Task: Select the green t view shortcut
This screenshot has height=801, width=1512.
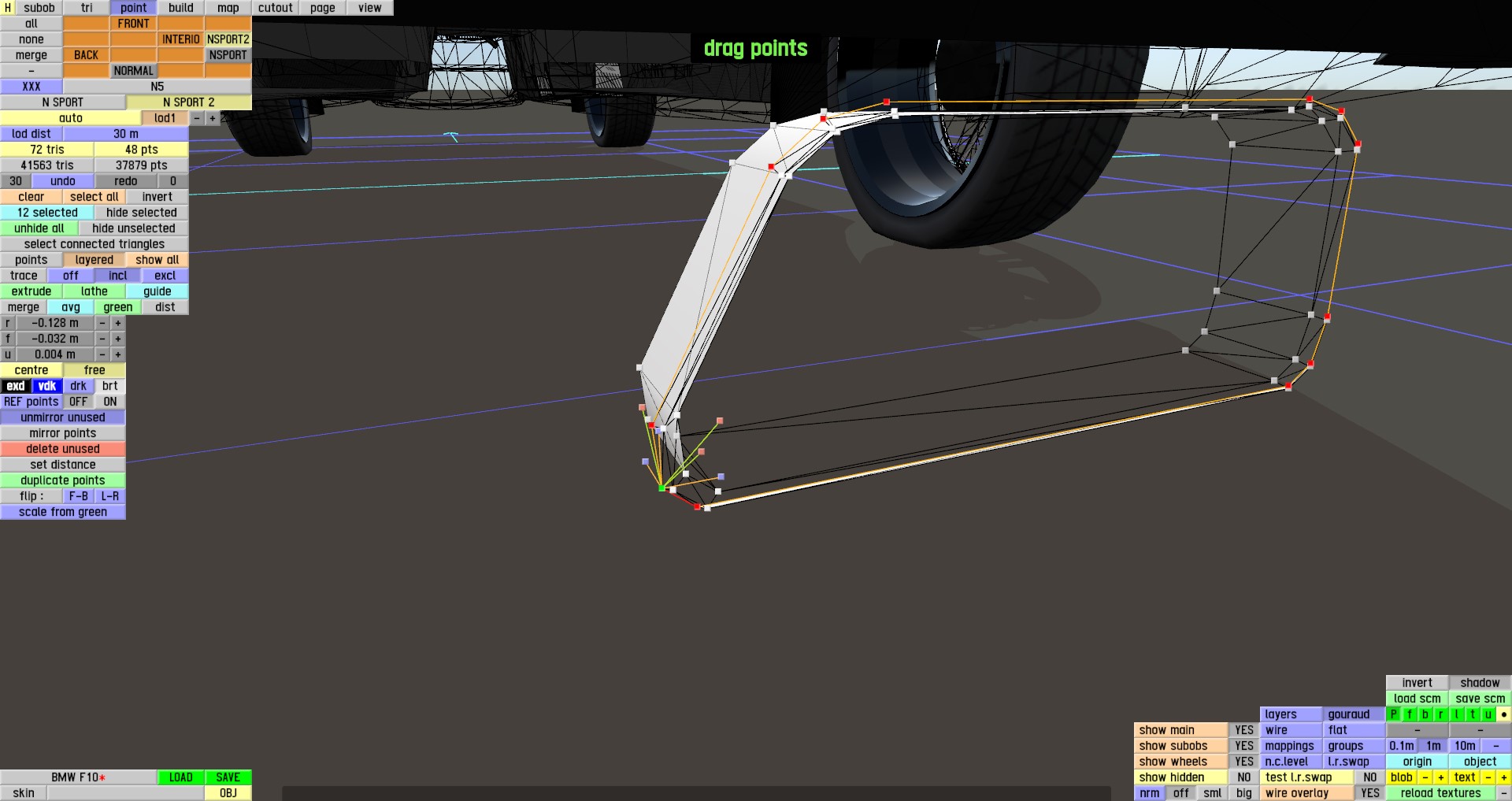Action: pyautogui.click(x=1473, y=714)
